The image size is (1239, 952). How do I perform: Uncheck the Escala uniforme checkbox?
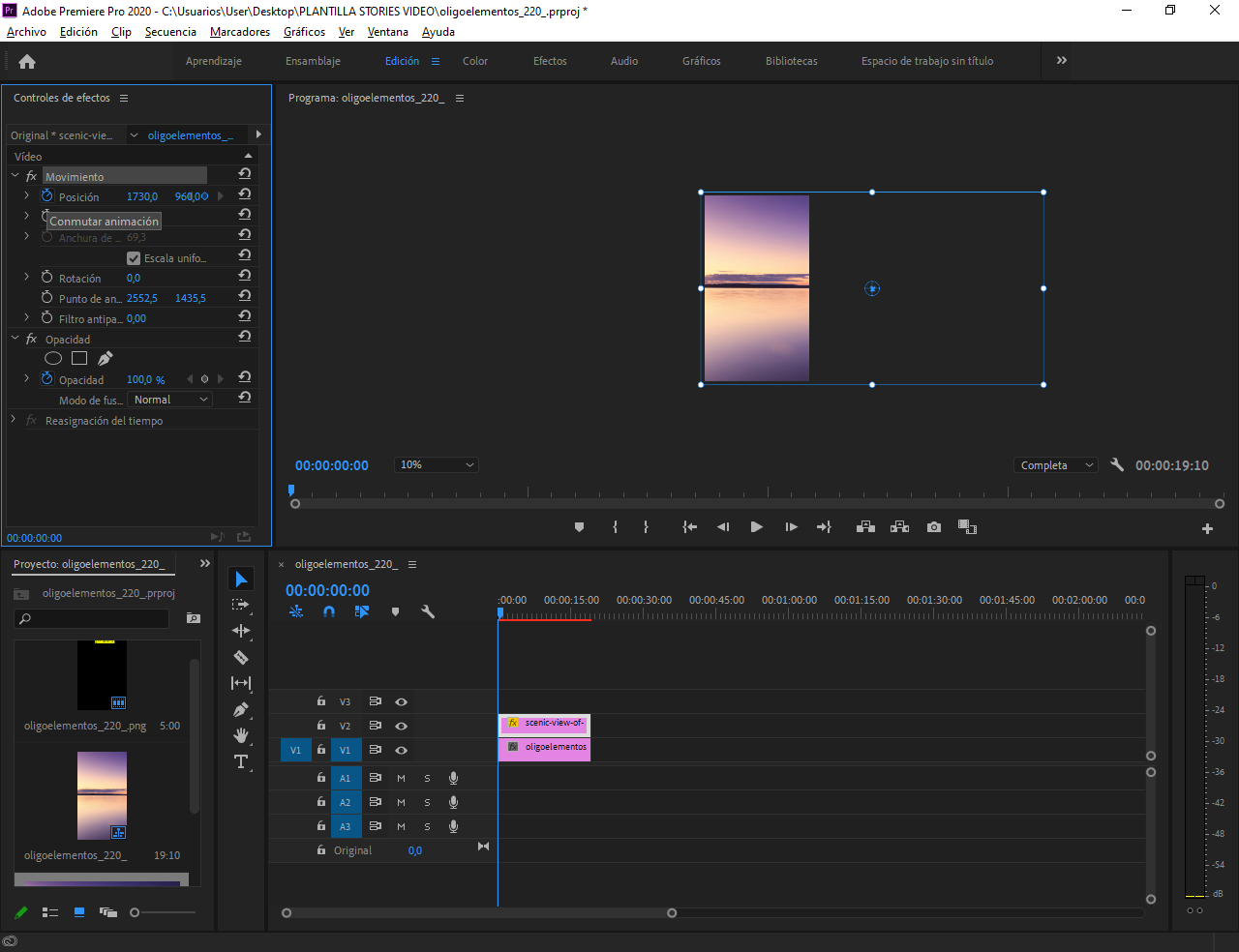pos(134,258)
